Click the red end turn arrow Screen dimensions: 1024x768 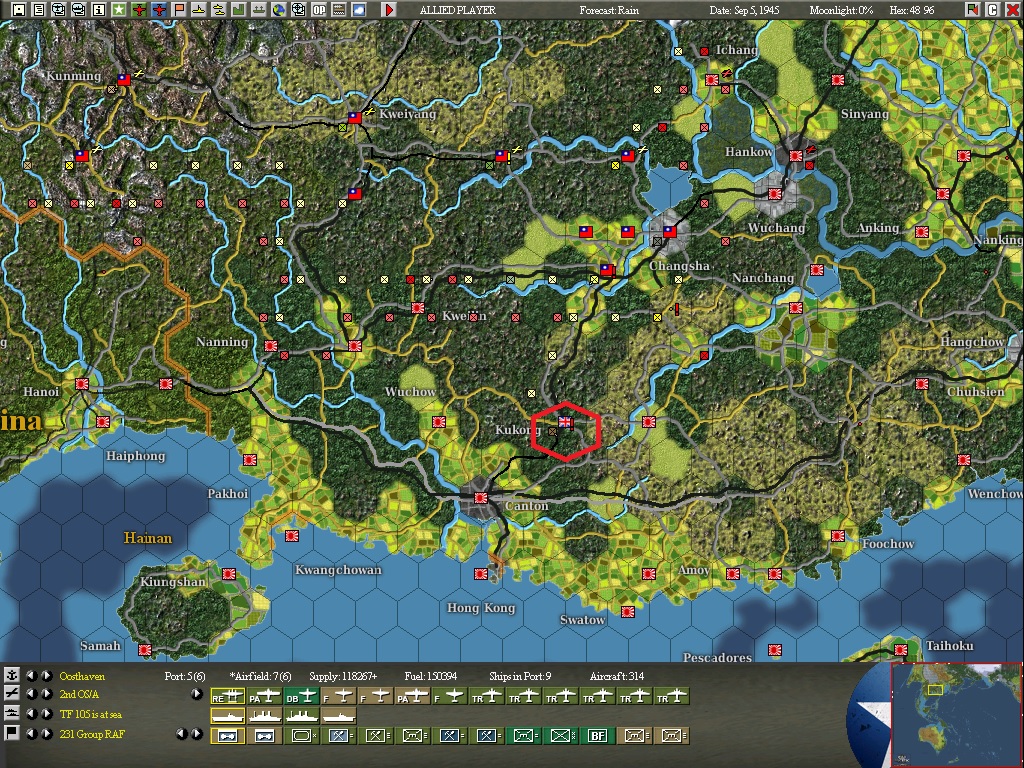pyautogui.click(x=389, y=10)
